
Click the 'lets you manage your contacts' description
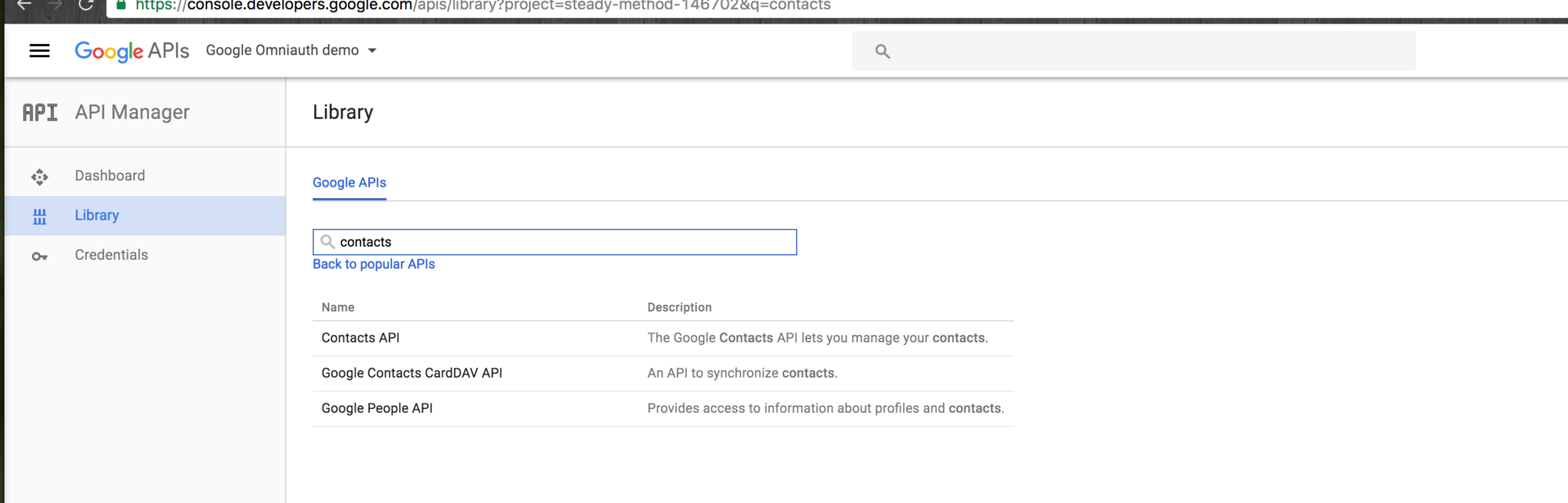tap(817, 338)
